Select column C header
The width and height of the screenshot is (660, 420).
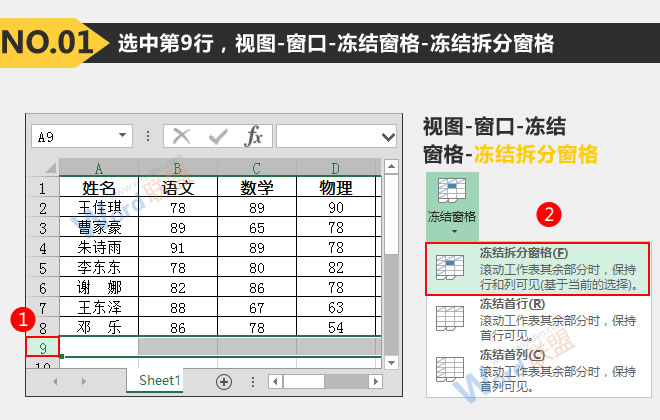257,168
